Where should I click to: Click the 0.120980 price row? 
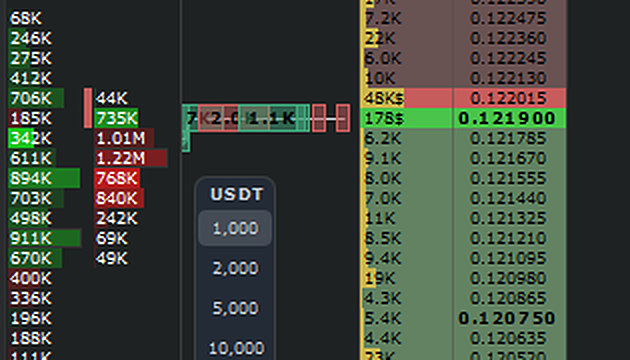tap(508, 278)
